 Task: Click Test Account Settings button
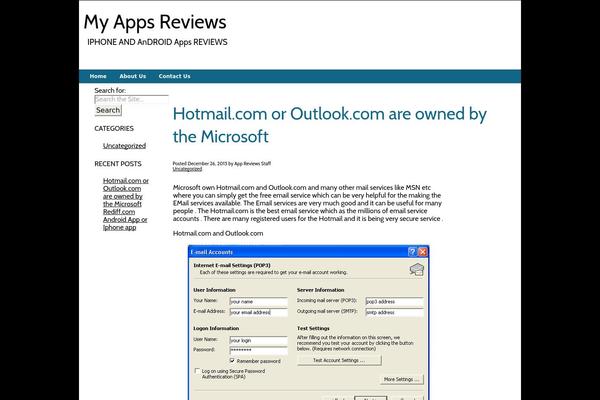pyautogui.click(x=339, y=360)
